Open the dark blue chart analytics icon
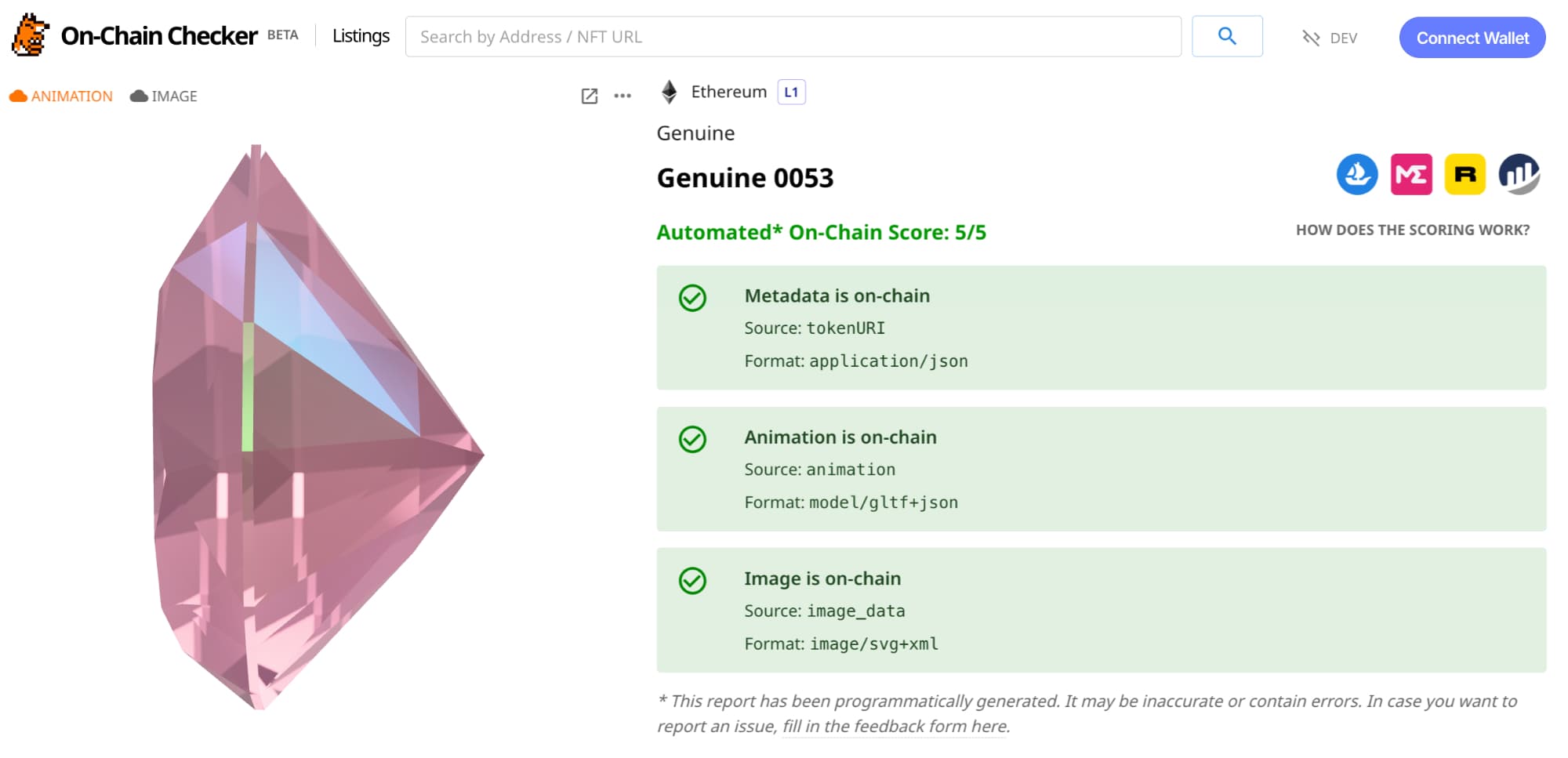Viewport: 1568px width, 758px height. click(x=1519, y=174)
